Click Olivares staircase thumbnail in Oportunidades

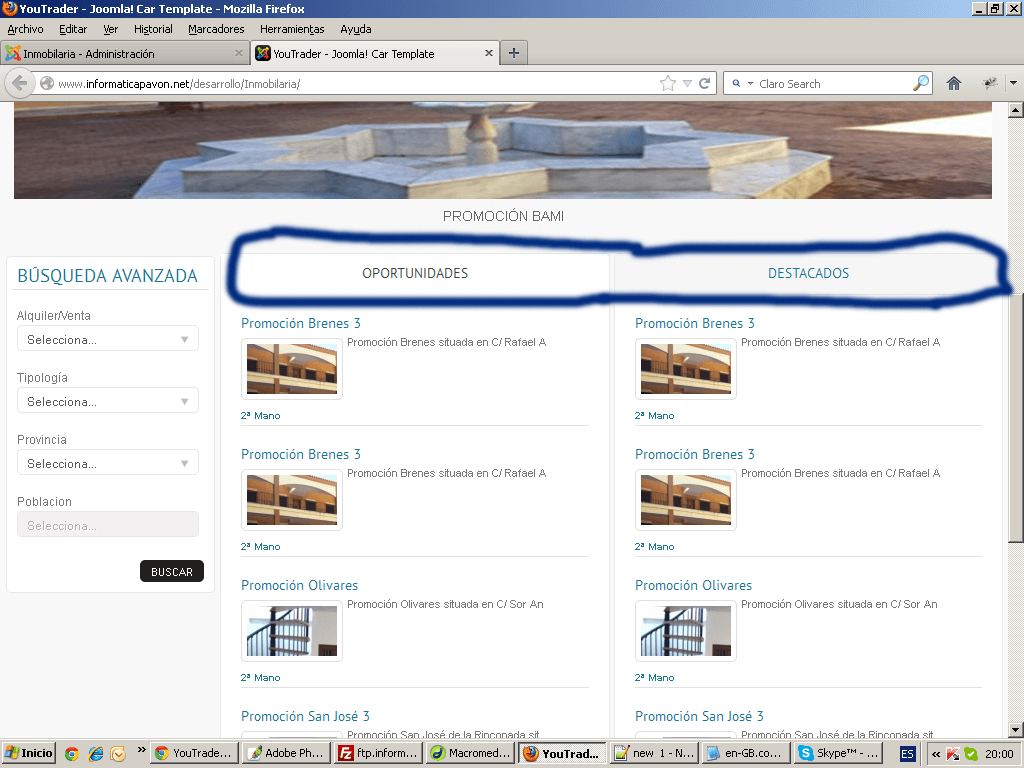click(x=292, y=631)
